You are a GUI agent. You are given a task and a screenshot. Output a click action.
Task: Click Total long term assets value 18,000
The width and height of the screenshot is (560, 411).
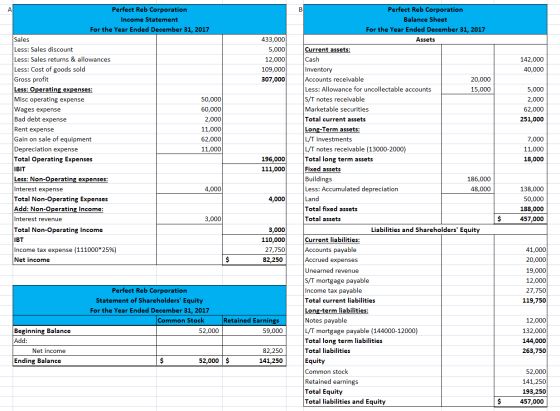pos(534,159)
